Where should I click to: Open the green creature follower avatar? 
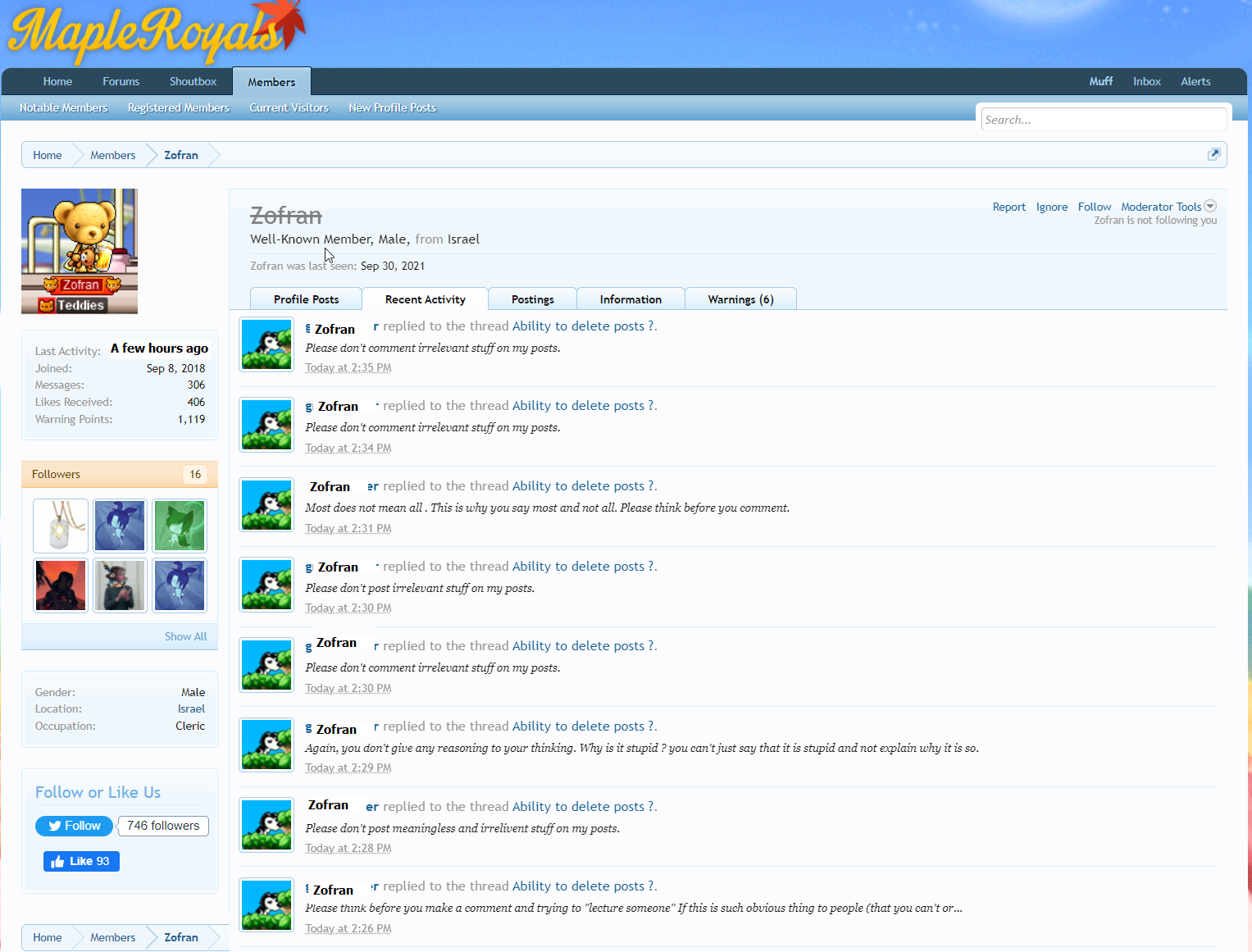click(180, 526)
